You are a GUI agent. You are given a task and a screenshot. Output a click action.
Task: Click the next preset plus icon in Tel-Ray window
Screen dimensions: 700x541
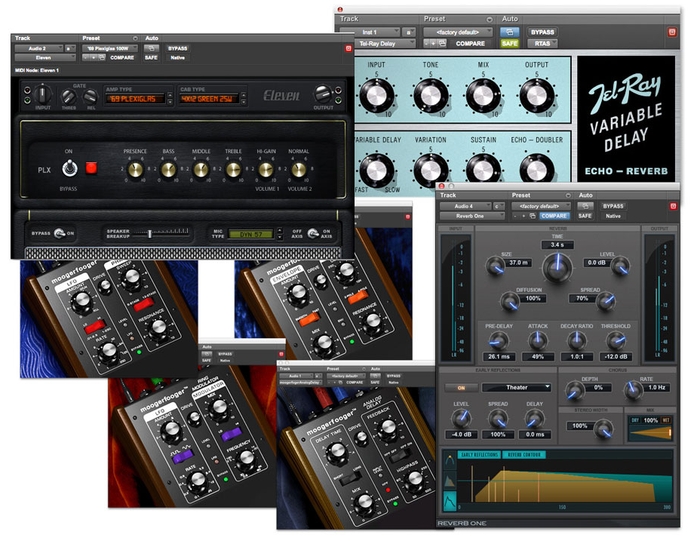click(433, 44)
